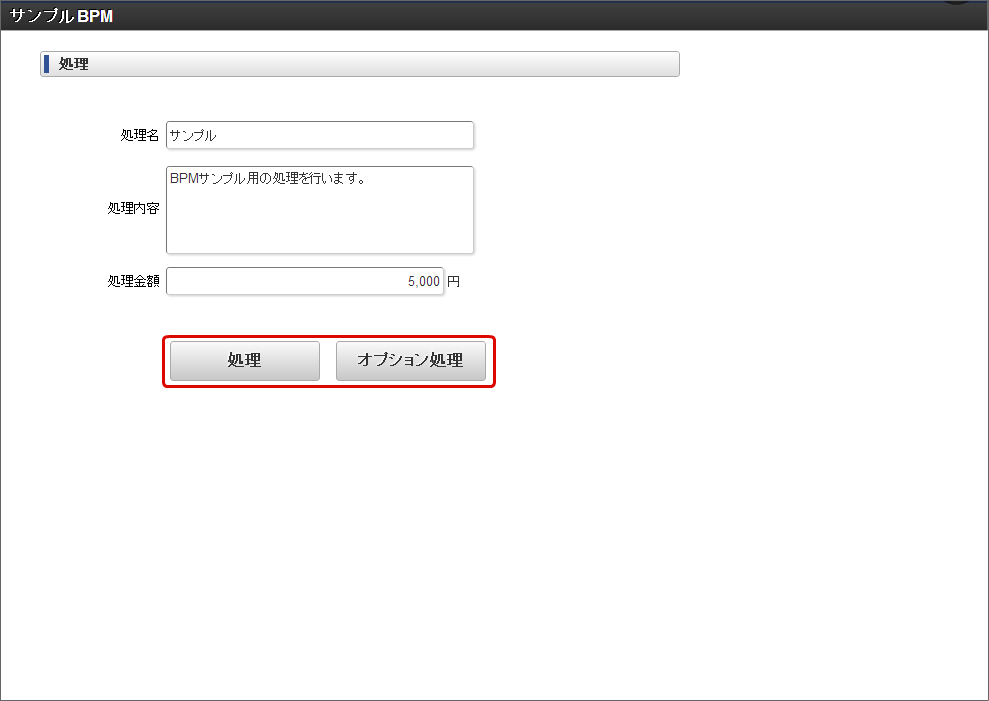This screenshot has width=989, height=701.
Task: Click the 処理金額 label
Action: [133, 281]
